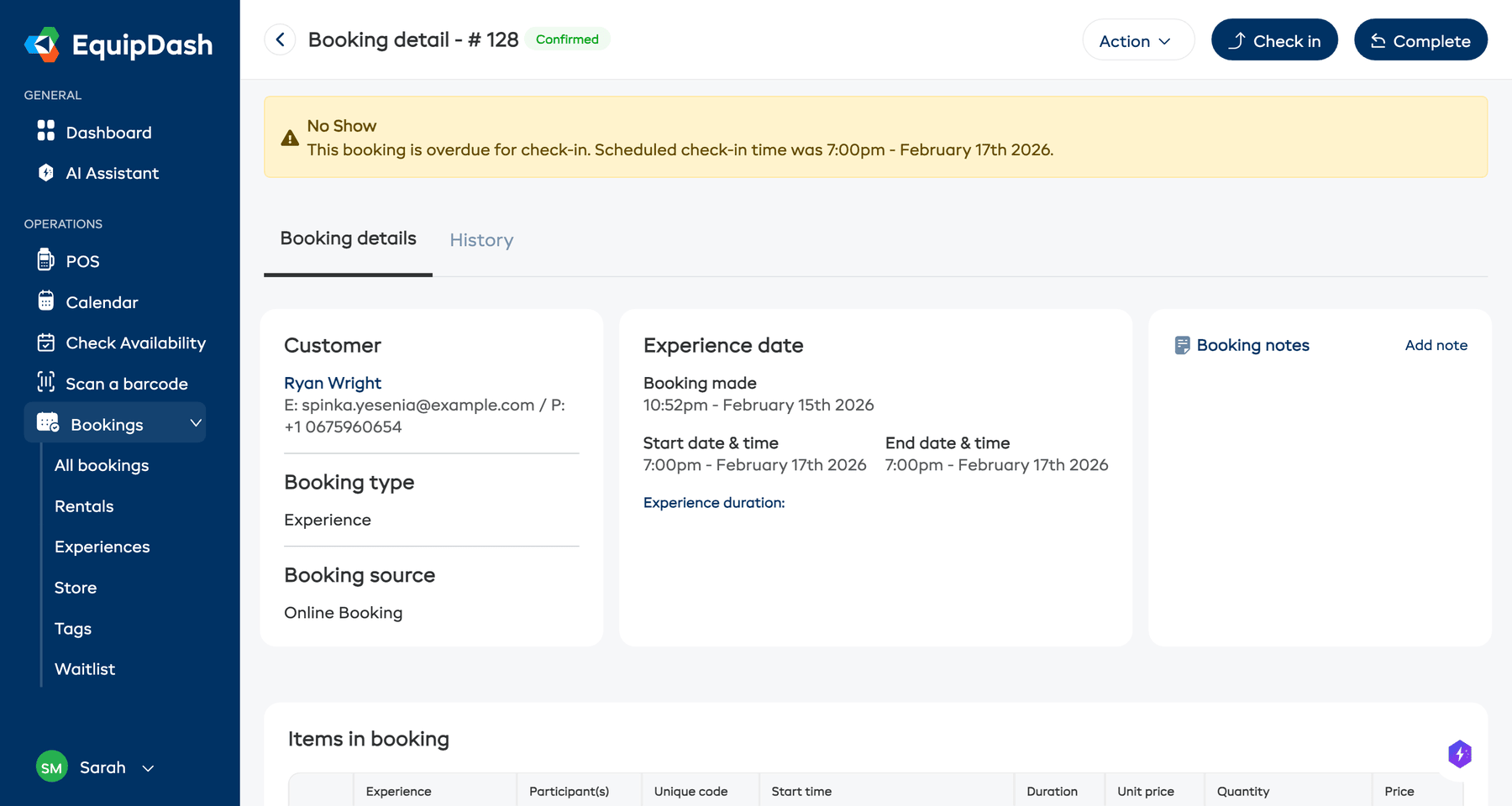Open customer profile via Ryan Wright link
The height and width of the screenshot is (806, 1512).
coord(333,383)
